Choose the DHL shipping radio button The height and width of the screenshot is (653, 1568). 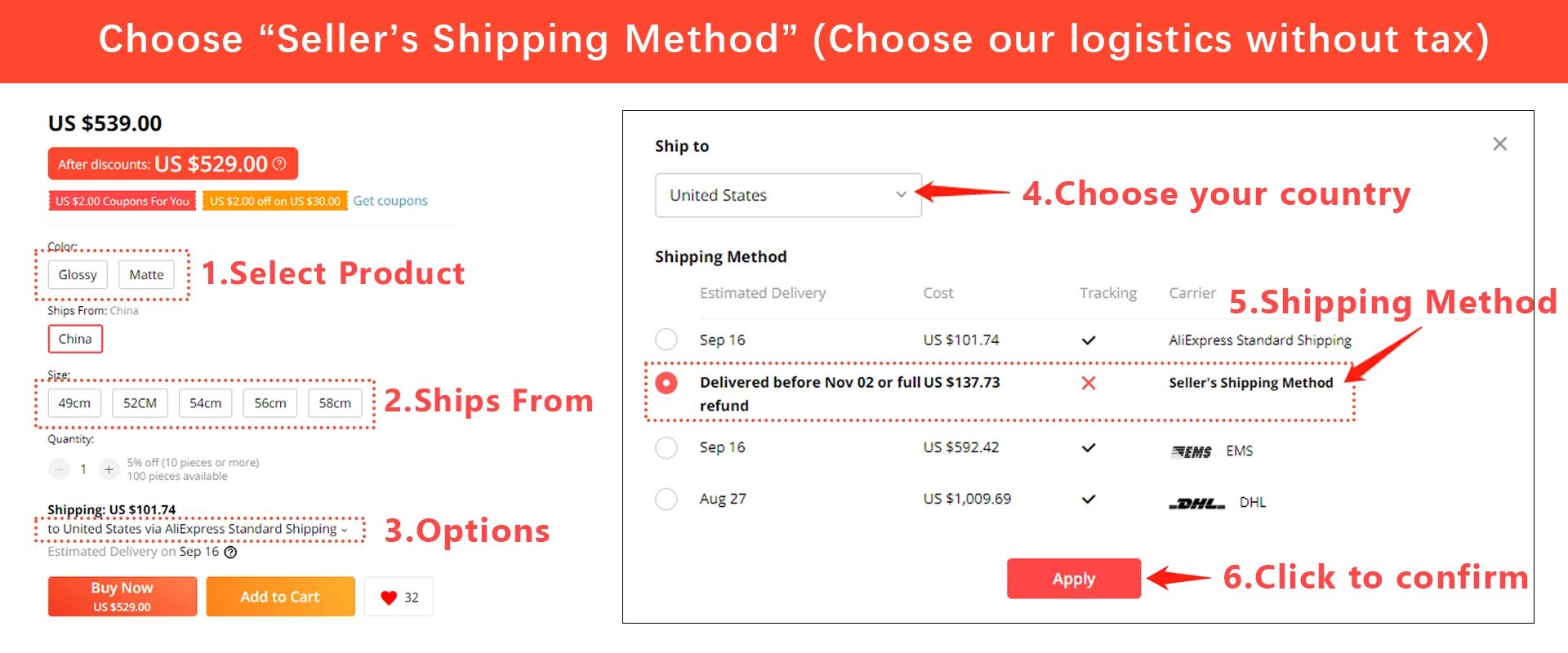[666, 499]
